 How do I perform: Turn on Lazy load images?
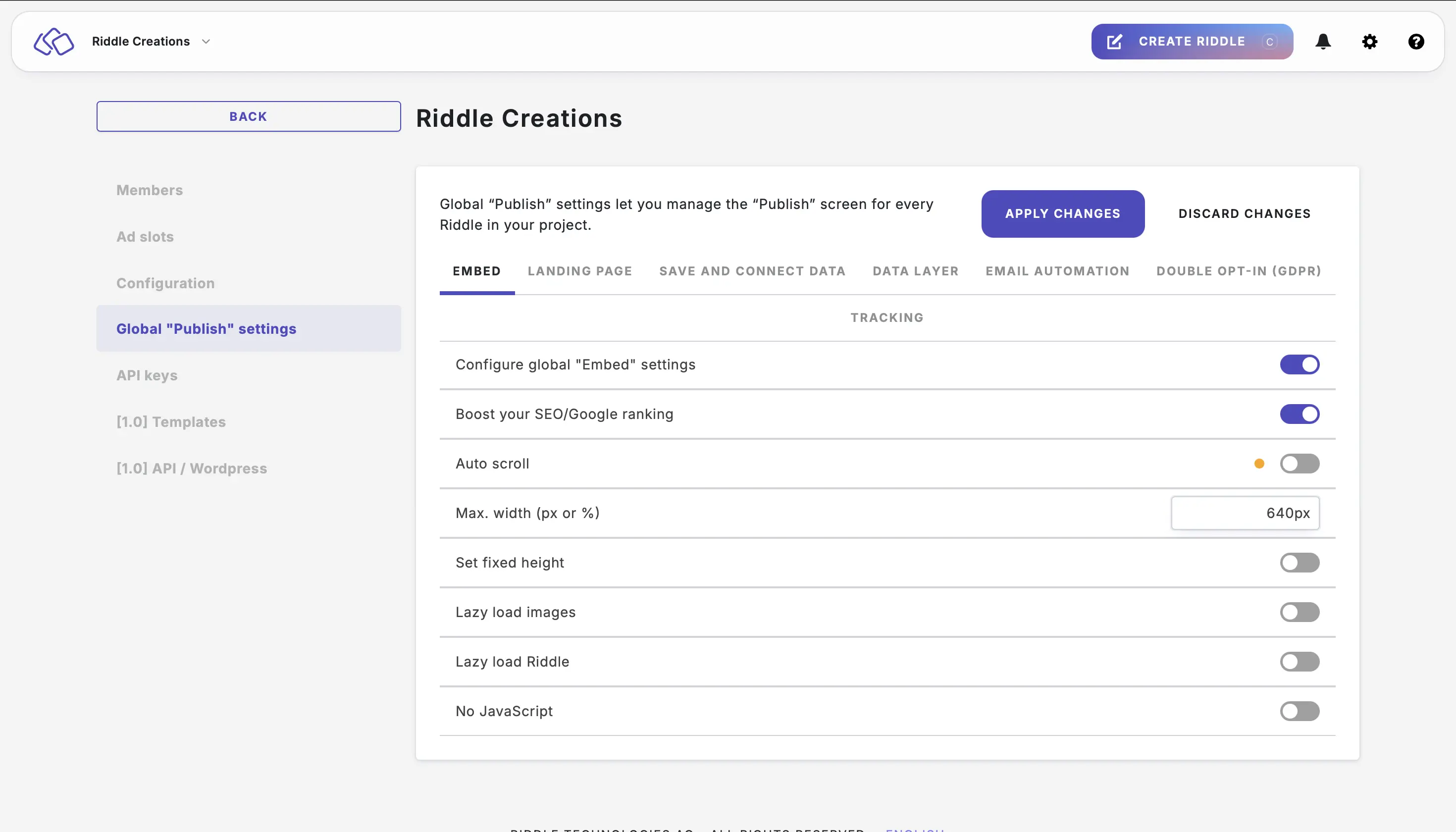click(1300, 612)
